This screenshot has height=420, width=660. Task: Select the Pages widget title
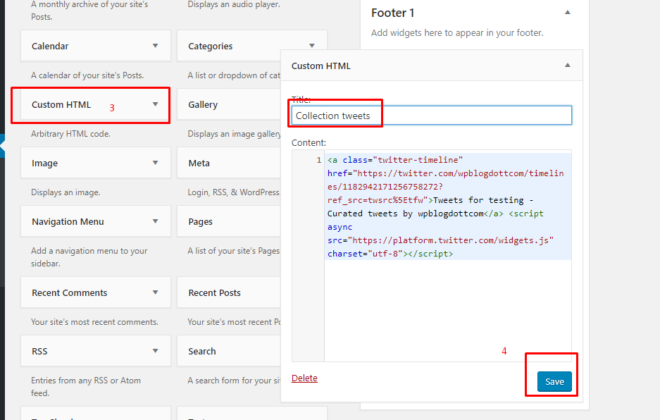200,221
